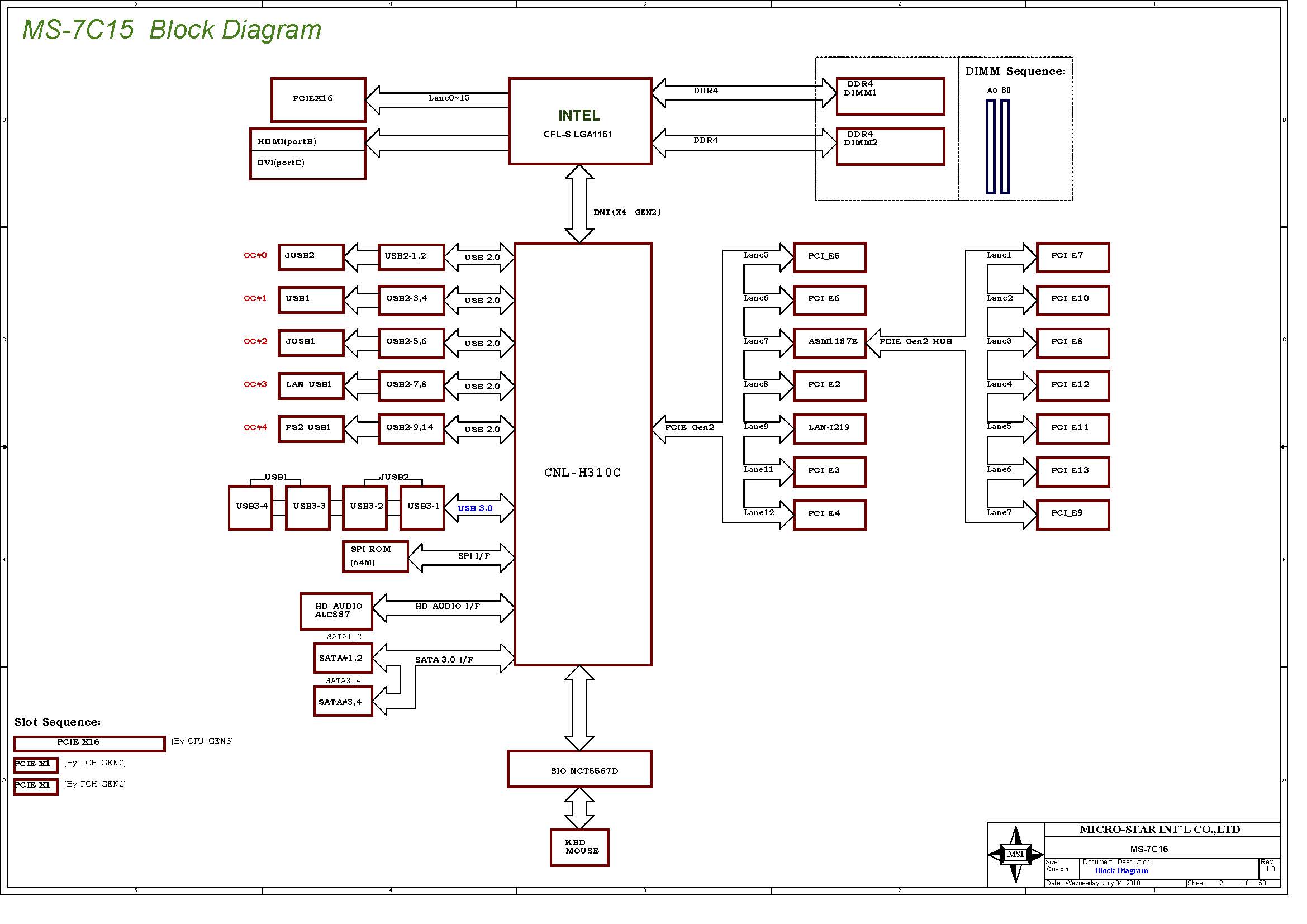Click the PCIEX16 slot box

point(317,99)
